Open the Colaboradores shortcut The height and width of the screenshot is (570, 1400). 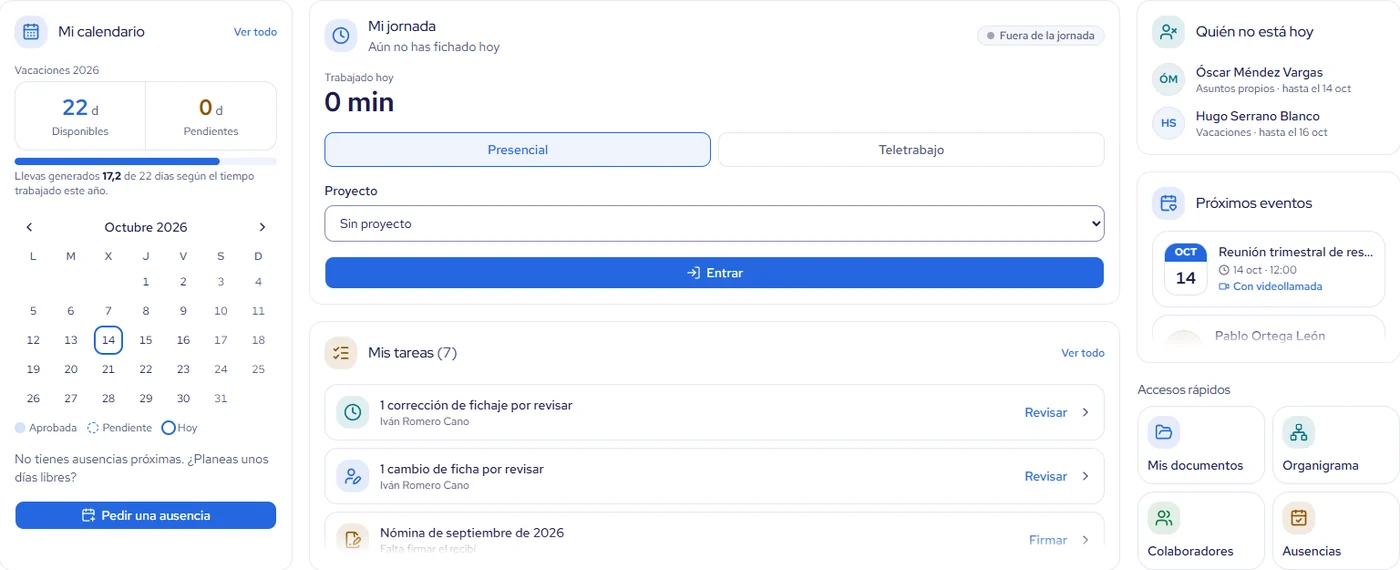(x=1201, y=531)
